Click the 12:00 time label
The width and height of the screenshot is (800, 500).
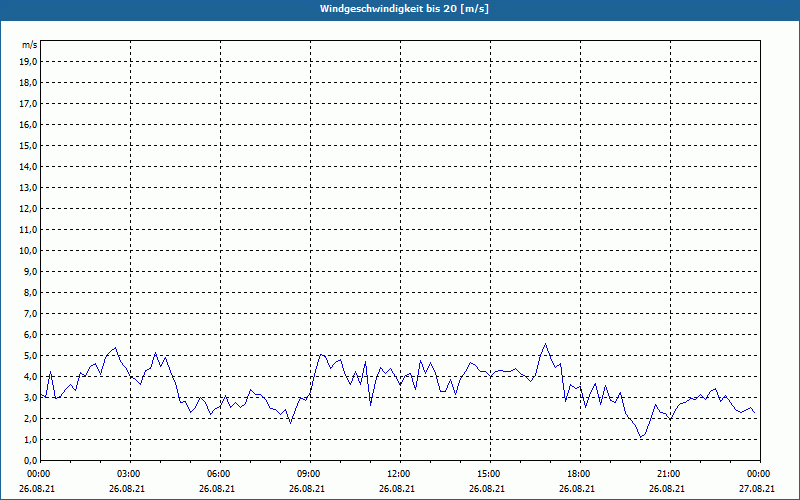pyautogui.click(x=400, y=474)
